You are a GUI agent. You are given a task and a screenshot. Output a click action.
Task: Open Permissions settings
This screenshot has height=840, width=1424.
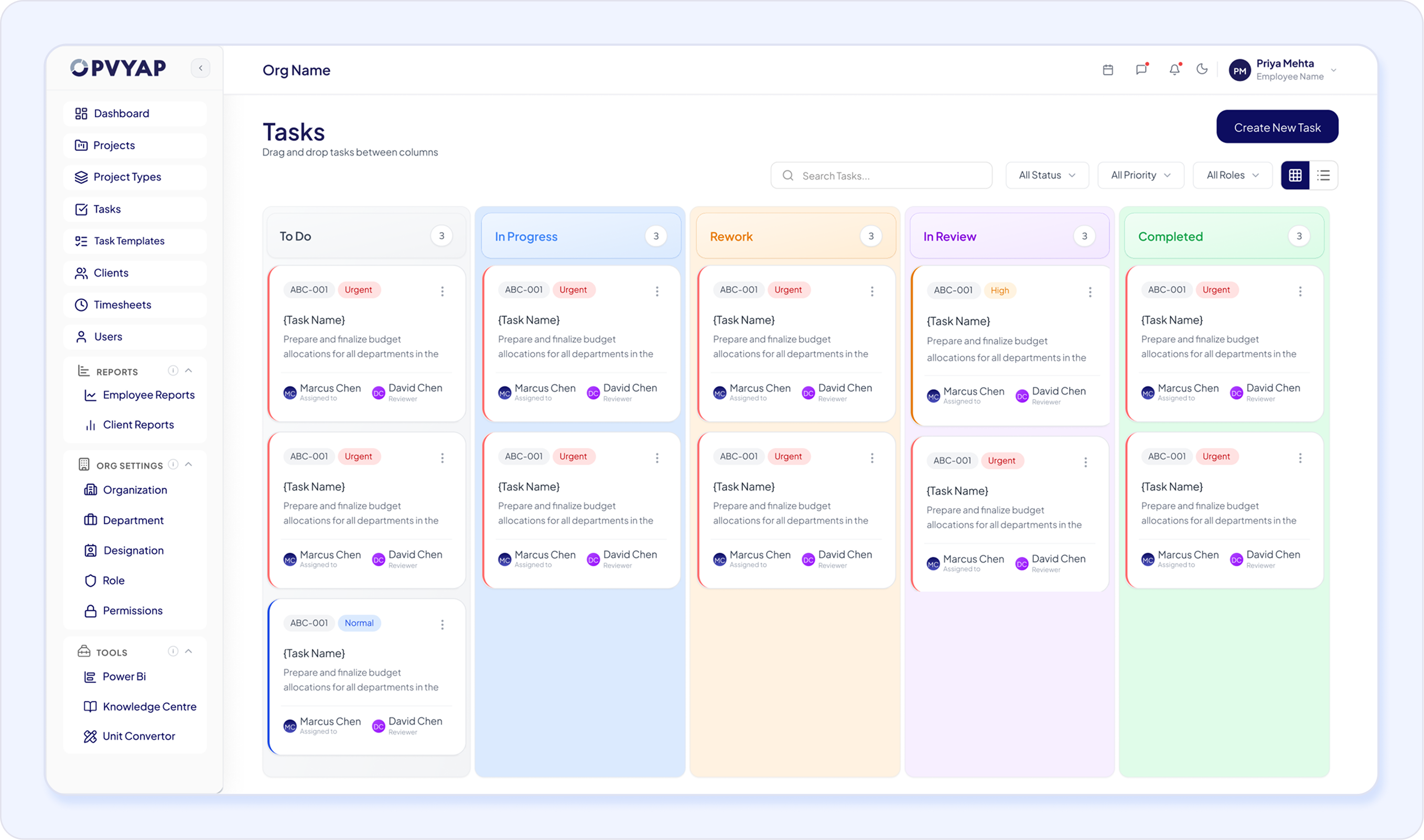[x=123, y=611]
